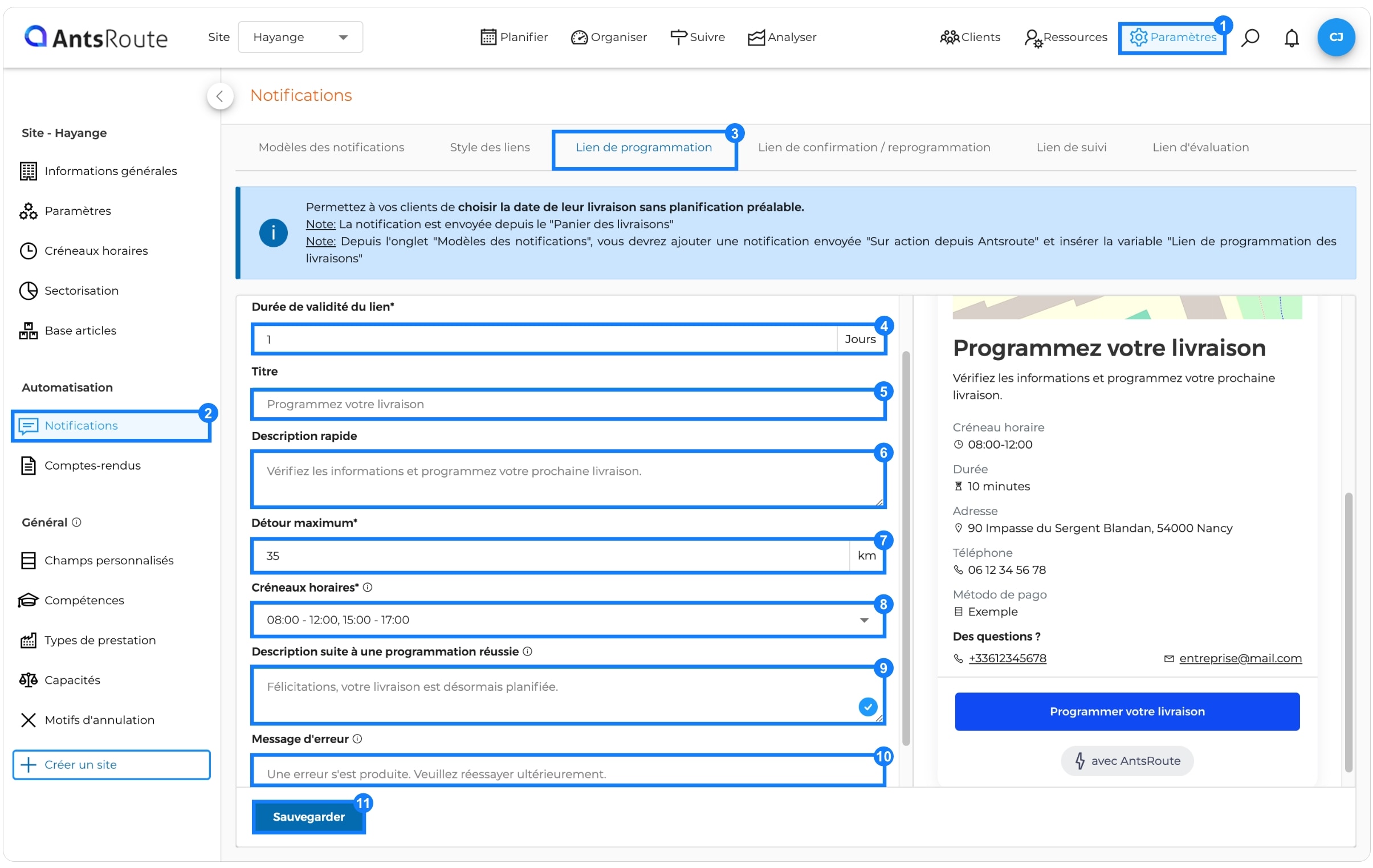Screen dimensions: 1373x868
Task: Open Sectorisation in sidebar
Action: [68, 291]
